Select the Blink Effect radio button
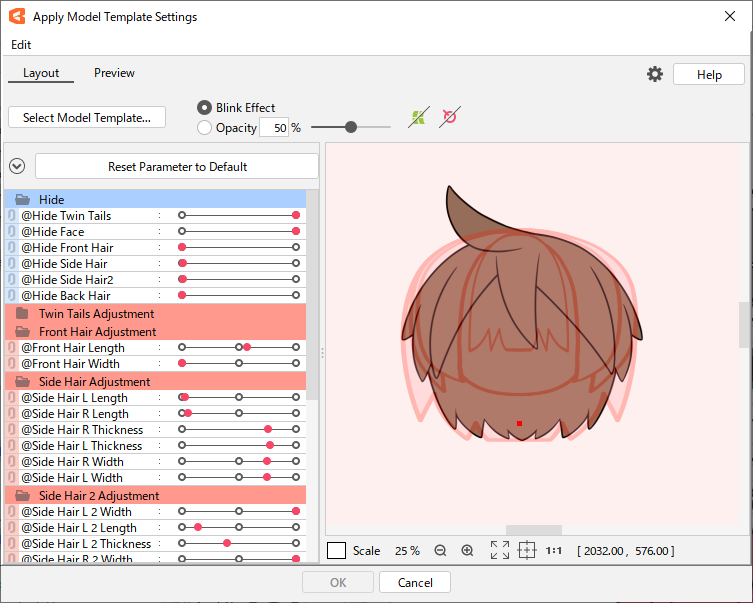753x603 pixels. [x=205, y=108]
